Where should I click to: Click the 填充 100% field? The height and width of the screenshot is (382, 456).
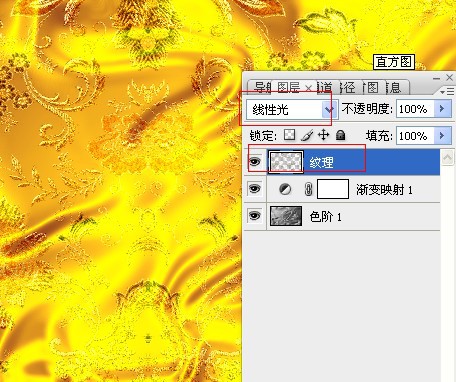(415, 136)
